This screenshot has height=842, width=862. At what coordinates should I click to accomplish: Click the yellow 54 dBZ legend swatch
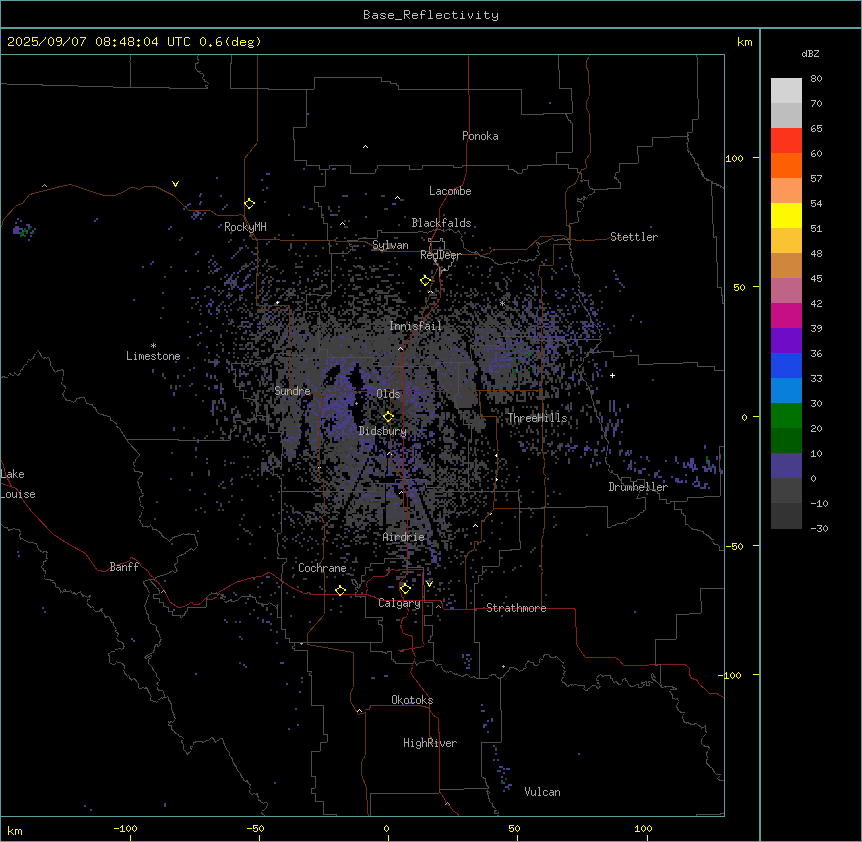point(786,215)
